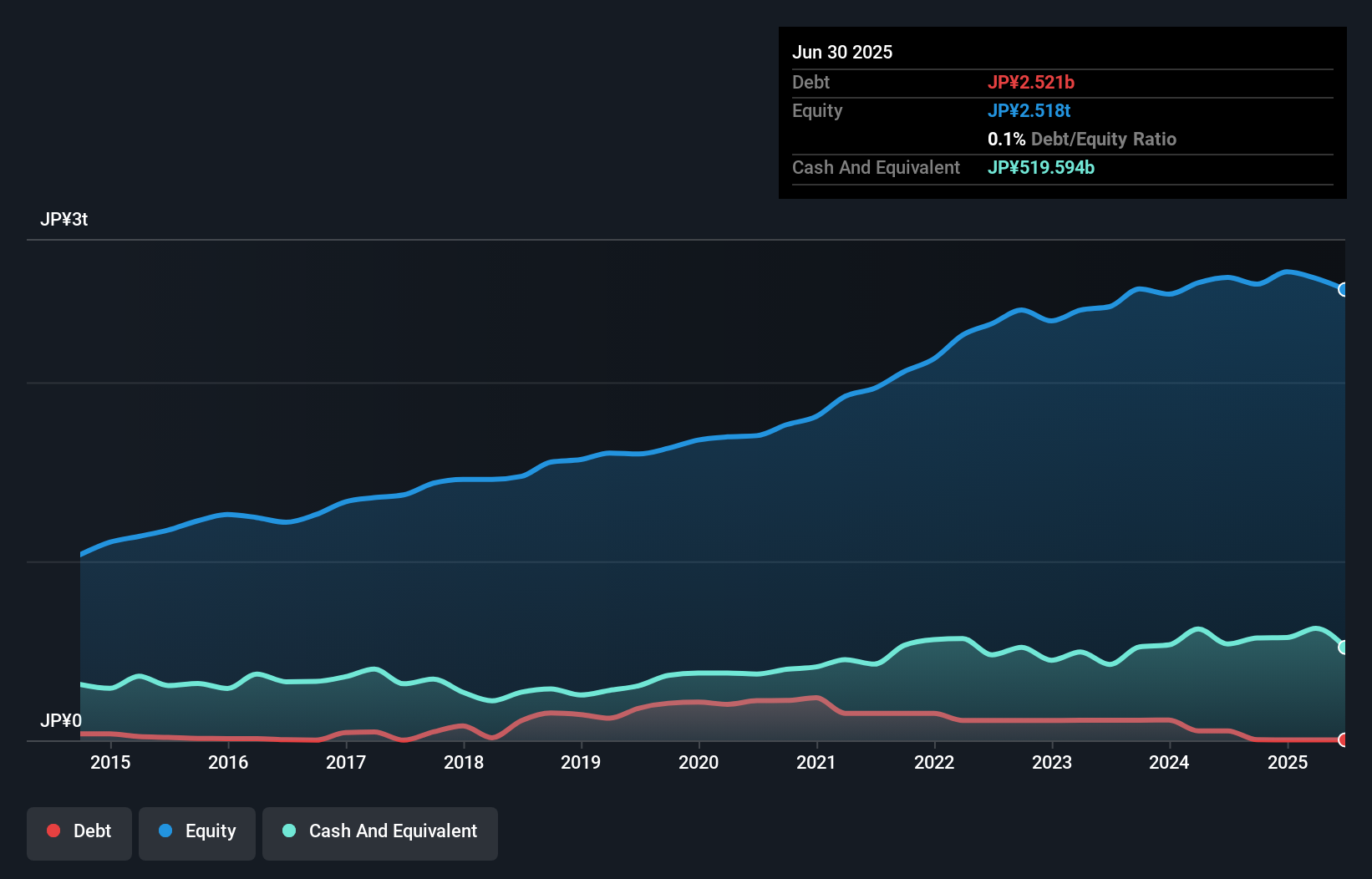Toggle the Equity series visibility
The image size is (1372, 879).
coord(197,833)
